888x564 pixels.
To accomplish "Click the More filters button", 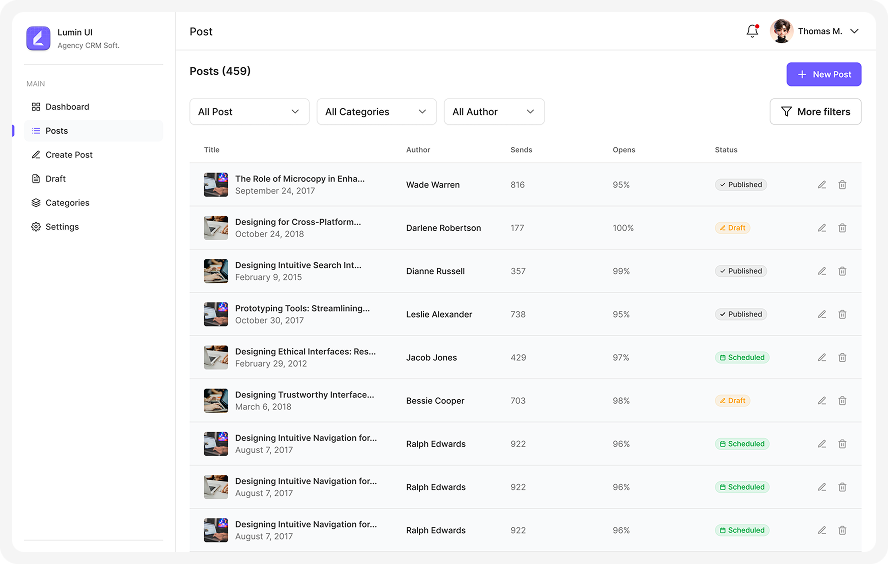I will (815, 112).
